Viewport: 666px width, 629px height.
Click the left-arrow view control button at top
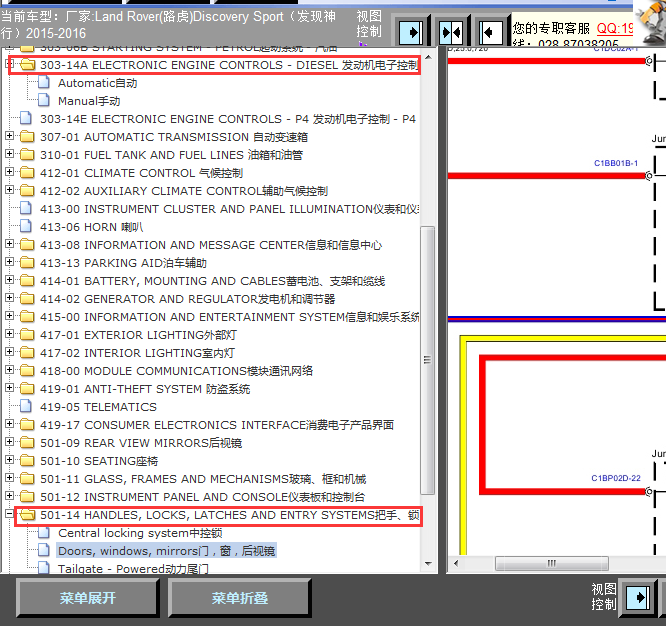click(491, 32)
